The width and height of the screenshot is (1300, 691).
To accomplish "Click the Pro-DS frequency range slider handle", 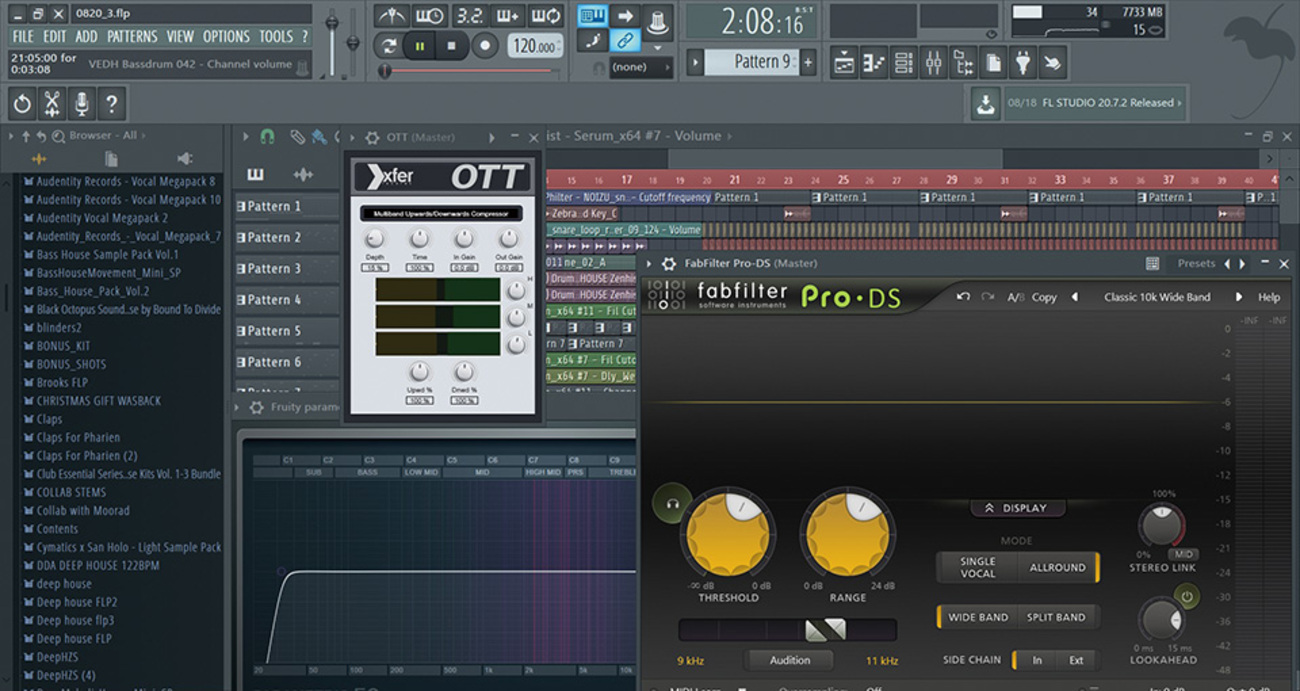I will (826, 630).
